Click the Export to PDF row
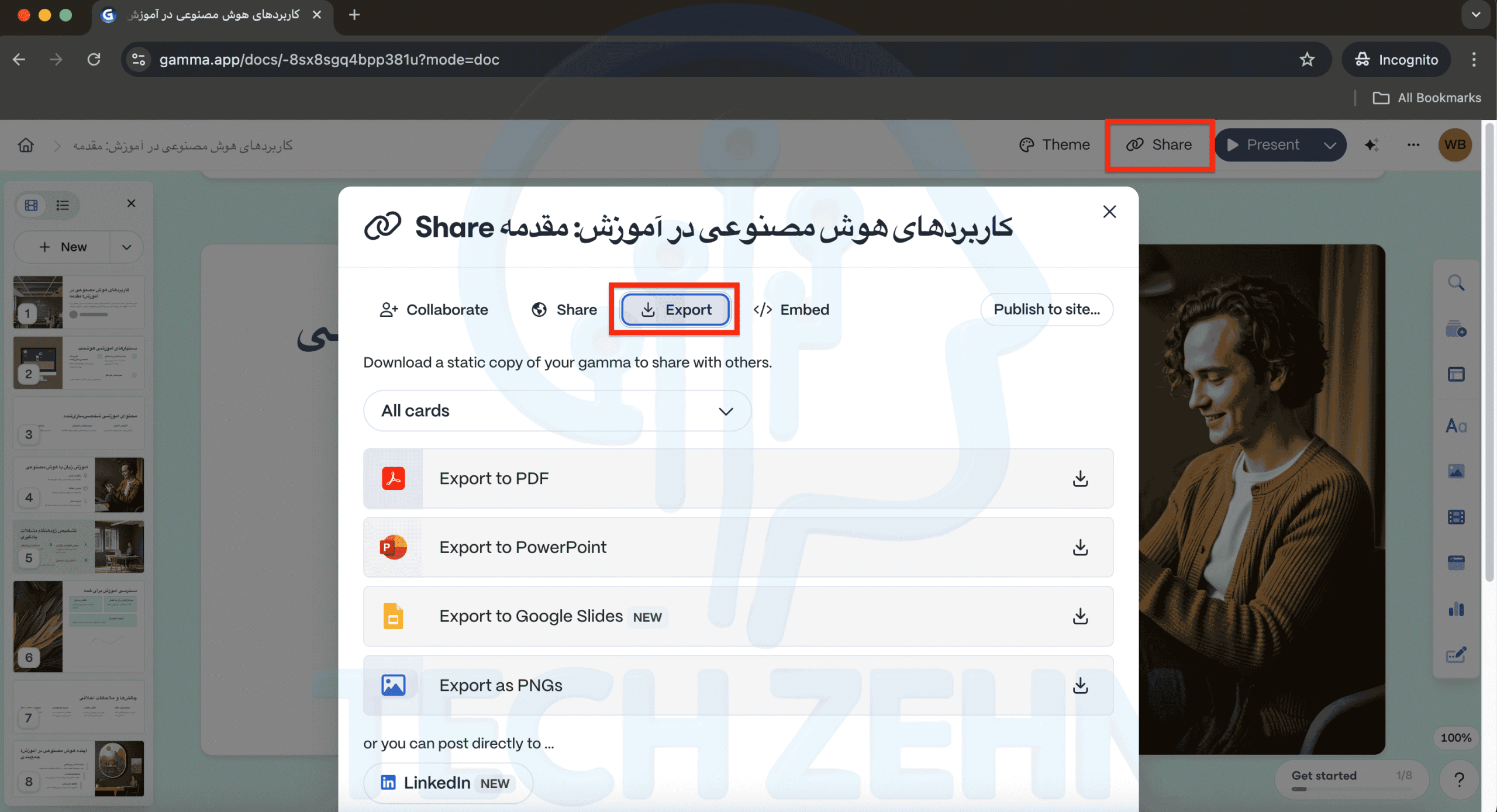 (x=738, y=478)
